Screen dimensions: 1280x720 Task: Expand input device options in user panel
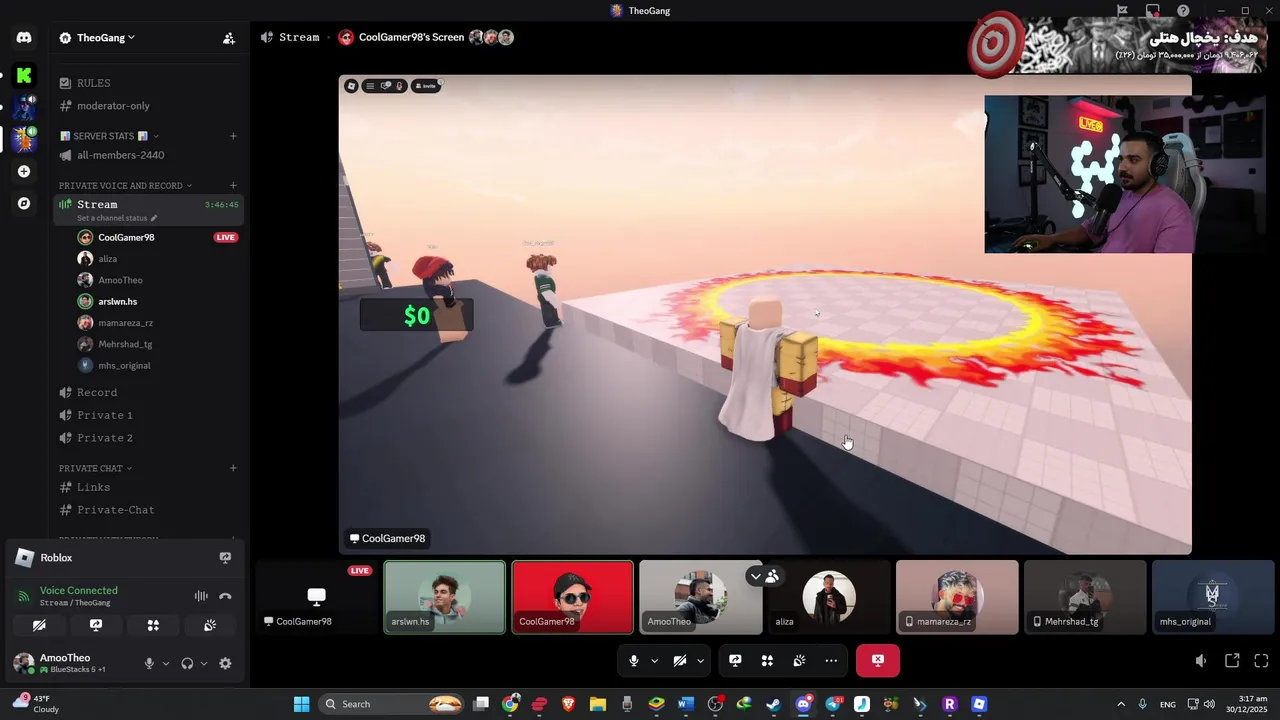(166, 663)
